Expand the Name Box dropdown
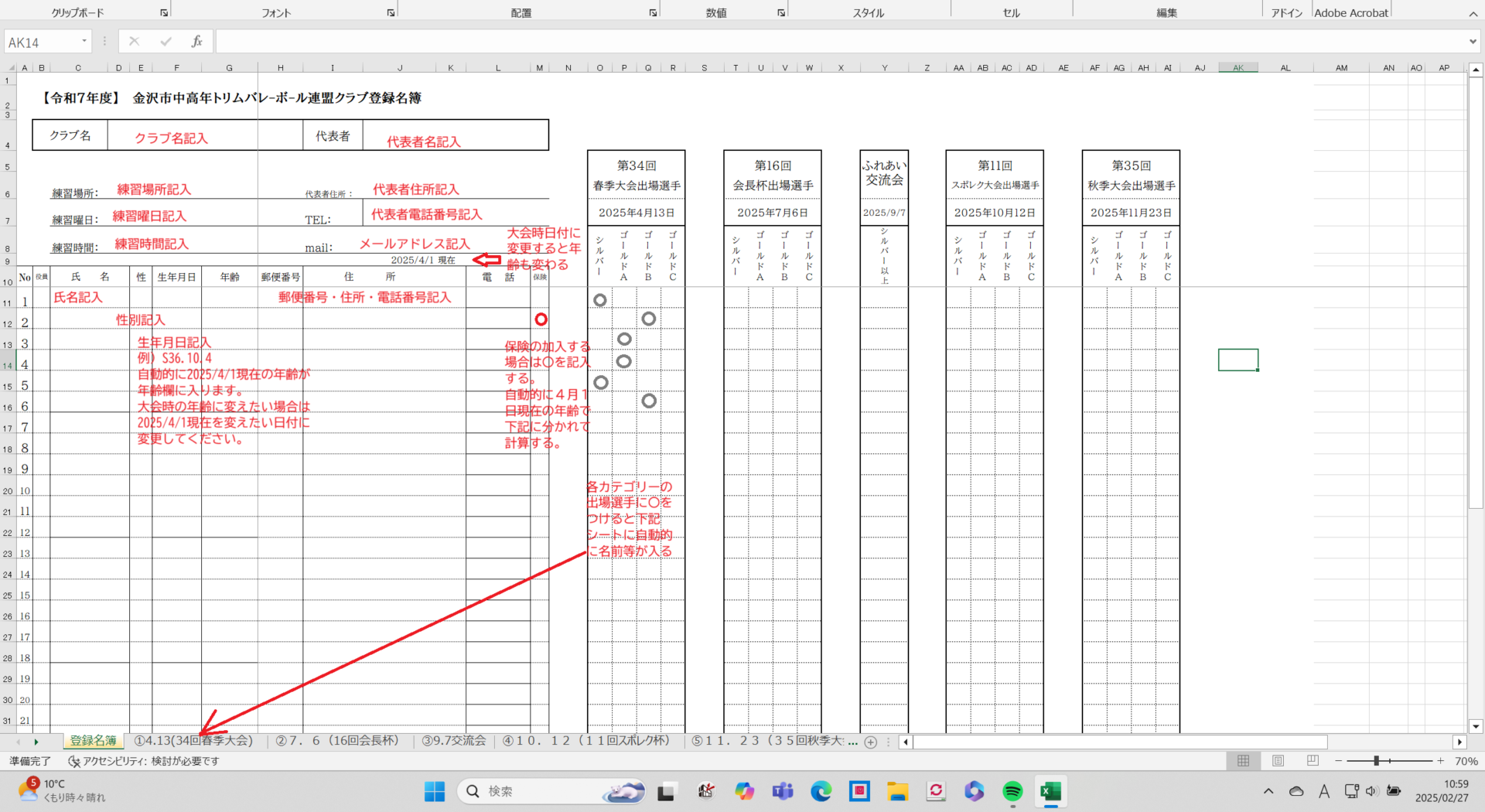The image size is (1485, 812). click(84, 42)
